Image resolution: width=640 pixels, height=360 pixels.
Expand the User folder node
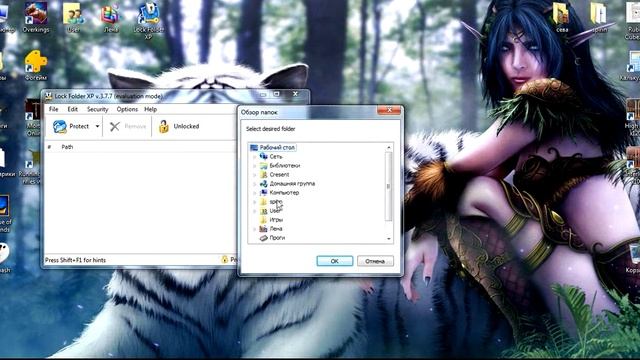click(255, 211)
